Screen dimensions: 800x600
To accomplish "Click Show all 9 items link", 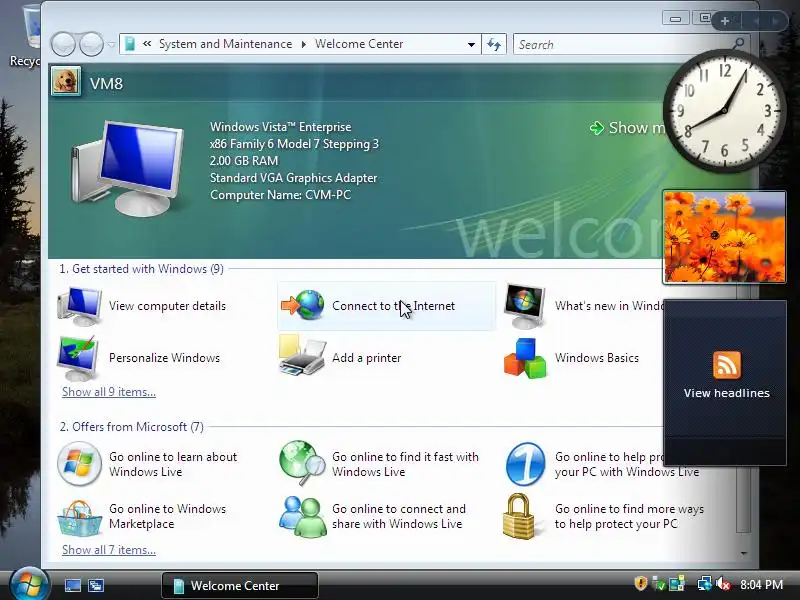I will pyautogui.click(x=109, y=392).
